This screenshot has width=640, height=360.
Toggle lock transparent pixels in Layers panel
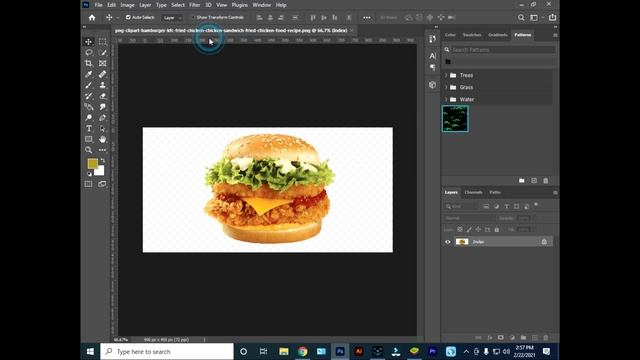click(x=460, y=230)
